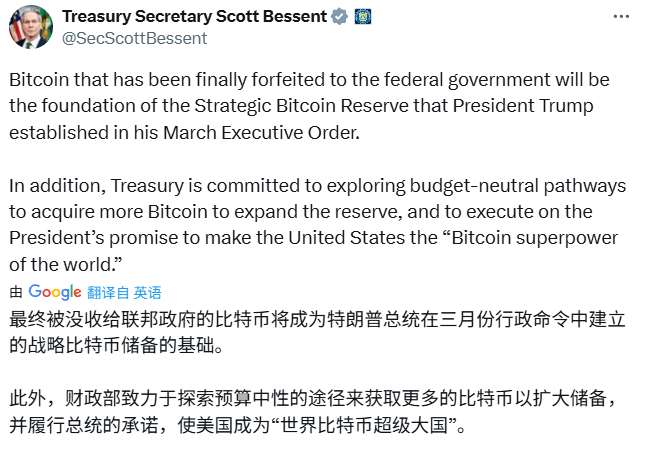The image size is (648, 449).
Task: Click the 由 character before Google logo
Action: 16,292
